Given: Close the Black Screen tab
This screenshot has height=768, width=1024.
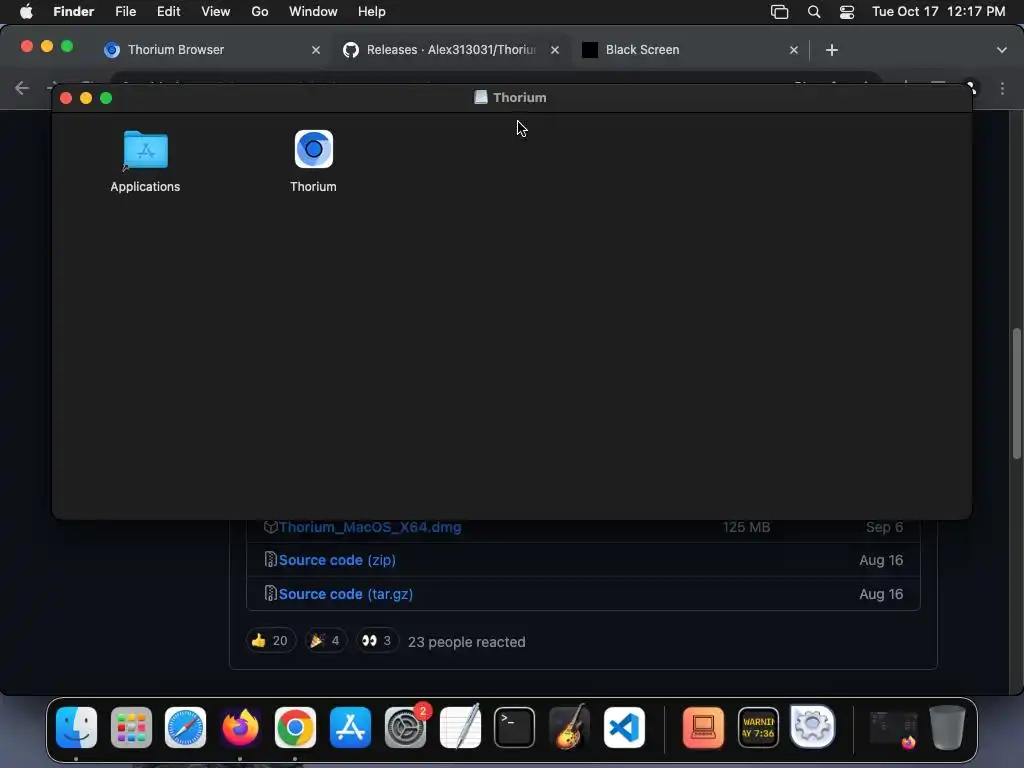Looking at the screenshot, I should click(794, 50).
